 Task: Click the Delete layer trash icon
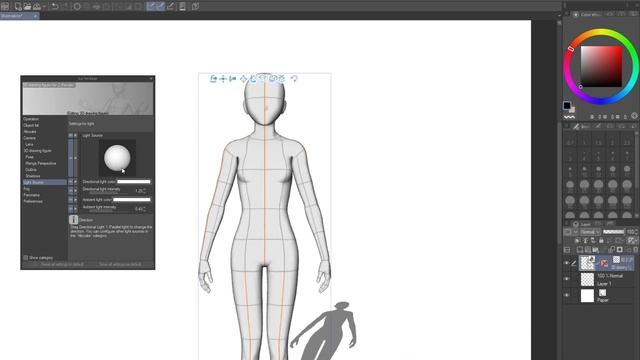coord(635,250)
